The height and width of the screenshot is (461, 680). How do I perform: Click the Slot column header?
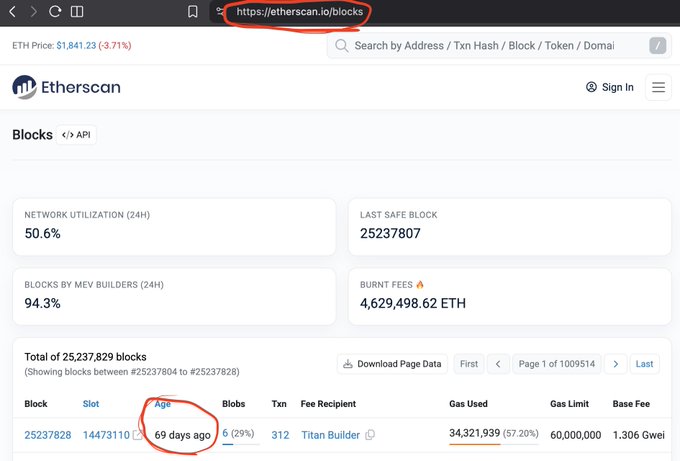pyautogui.click(x=91, y=404)
